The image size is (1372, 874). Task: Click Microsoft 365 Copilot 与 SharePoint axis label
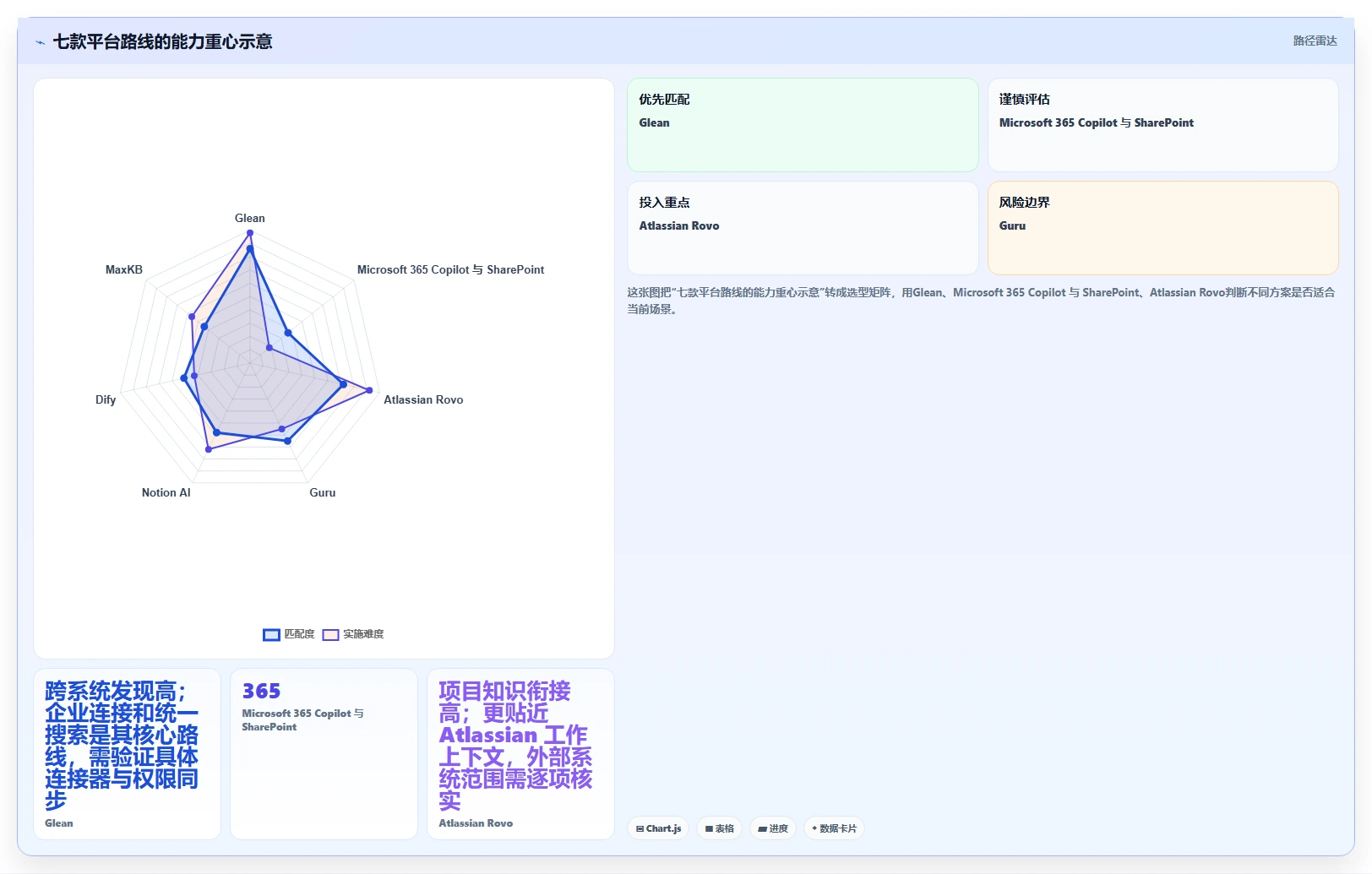(450, 269)
